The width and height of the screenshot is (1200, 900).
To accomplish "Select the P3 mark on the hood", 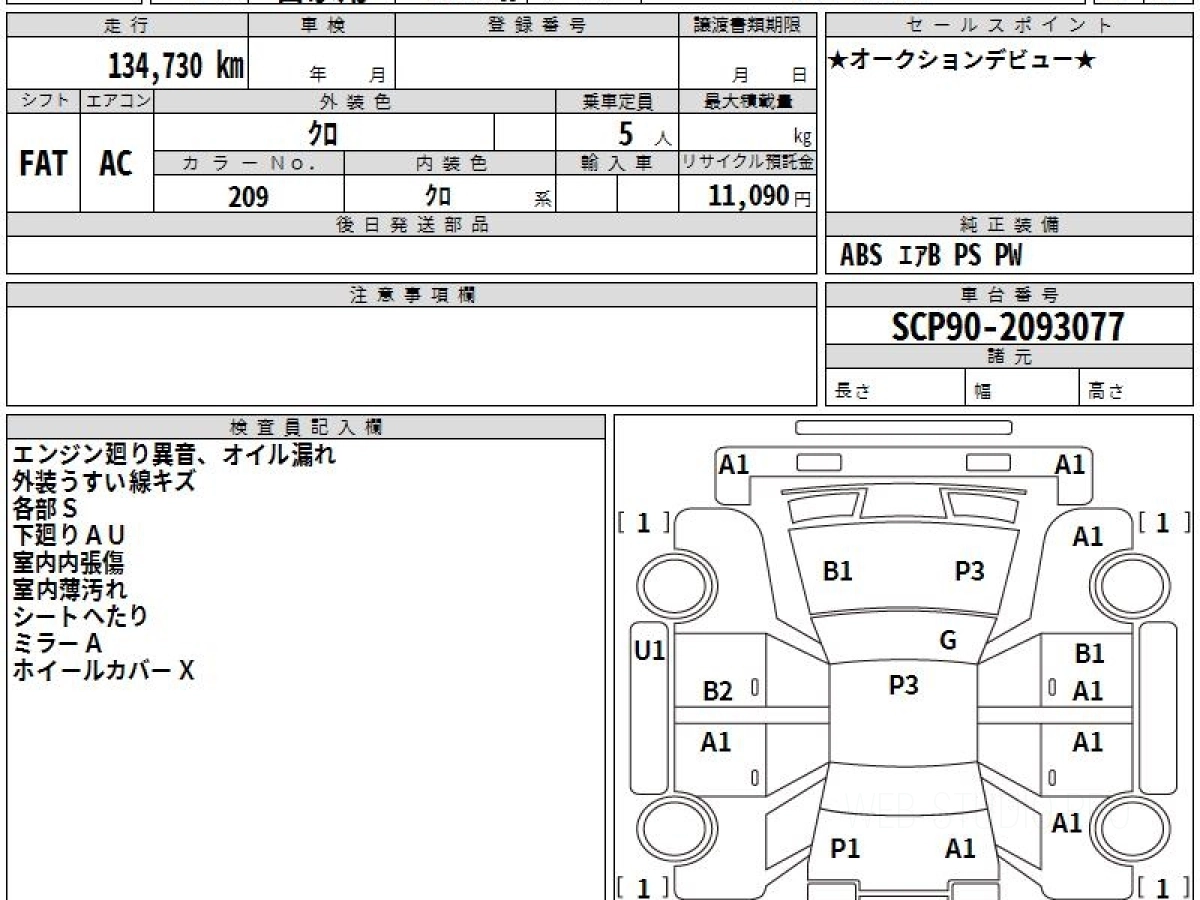I will pos(969,571).
